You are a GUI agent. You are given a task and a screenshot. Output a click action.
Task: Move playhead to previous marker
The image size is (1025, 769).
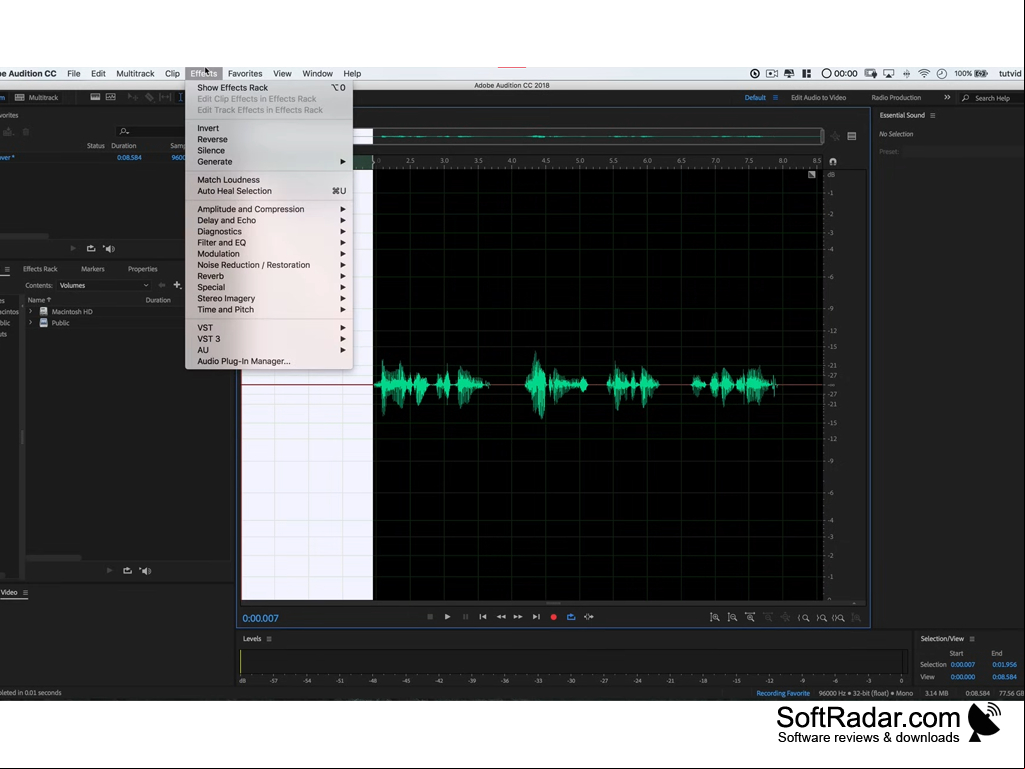point(483,617)
